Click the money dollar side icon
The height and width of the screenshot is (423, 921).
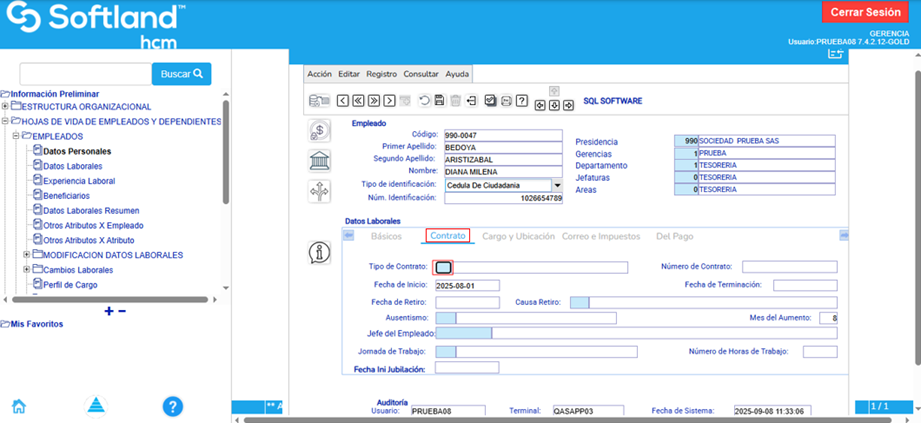(x=319, y=130)
